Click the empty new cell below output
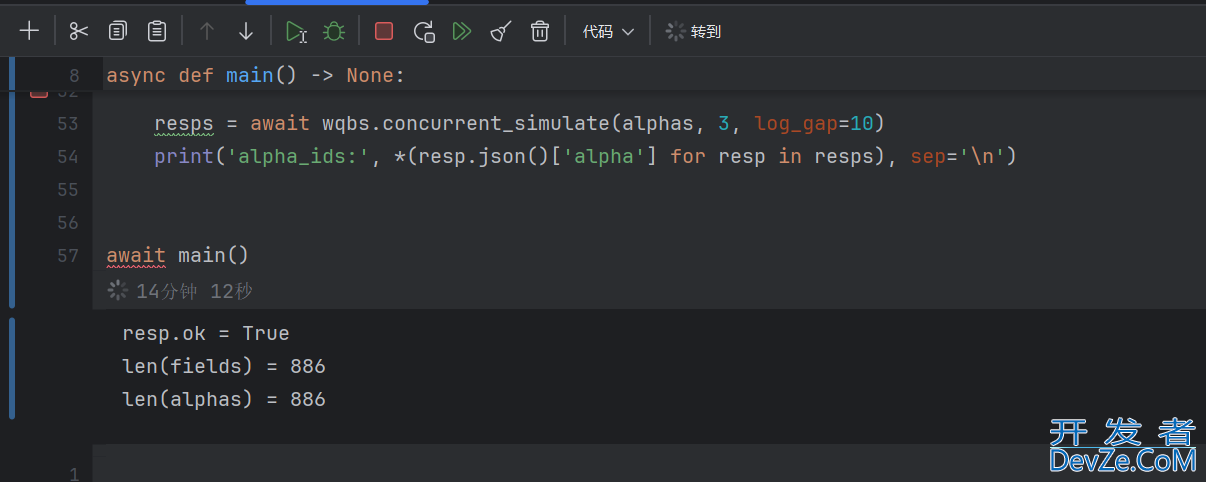 pyautogui.click(x=649, y=464)
